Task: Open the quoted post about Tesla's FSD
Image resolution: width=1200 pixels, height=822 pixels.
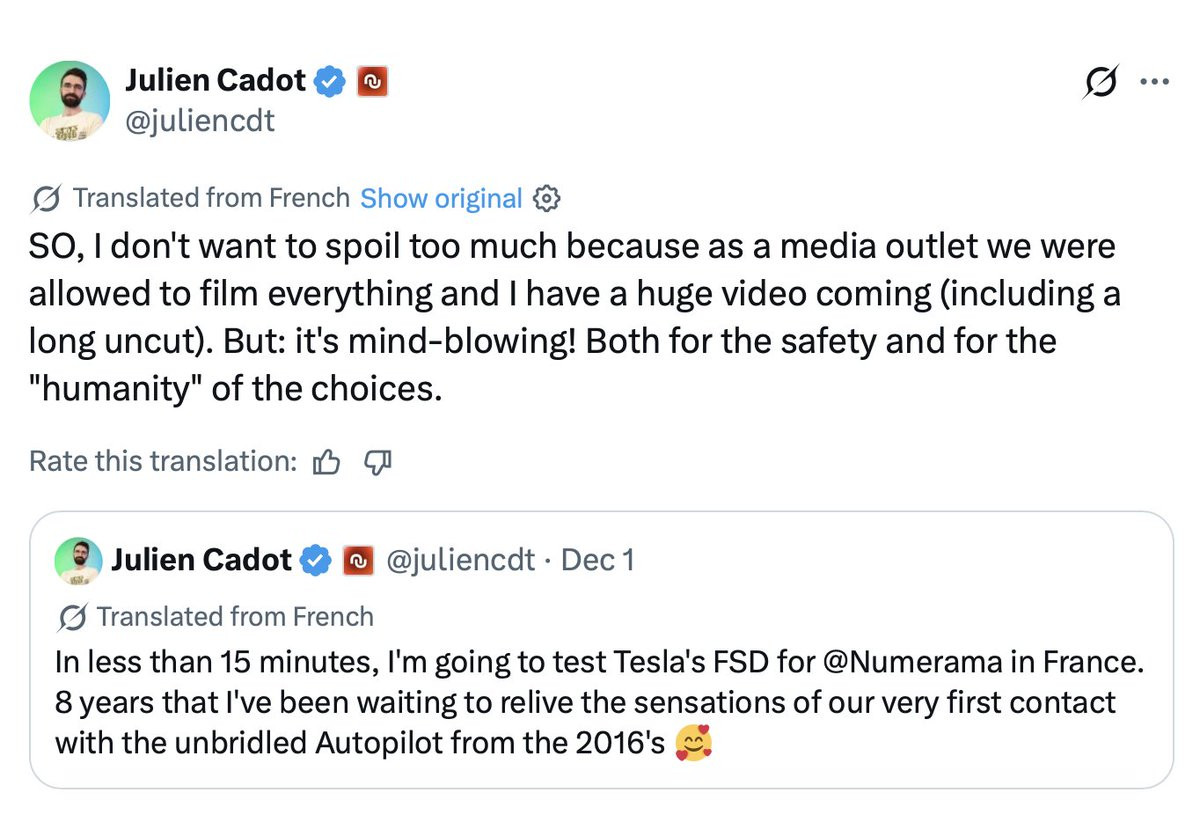Action: point(601,650)
